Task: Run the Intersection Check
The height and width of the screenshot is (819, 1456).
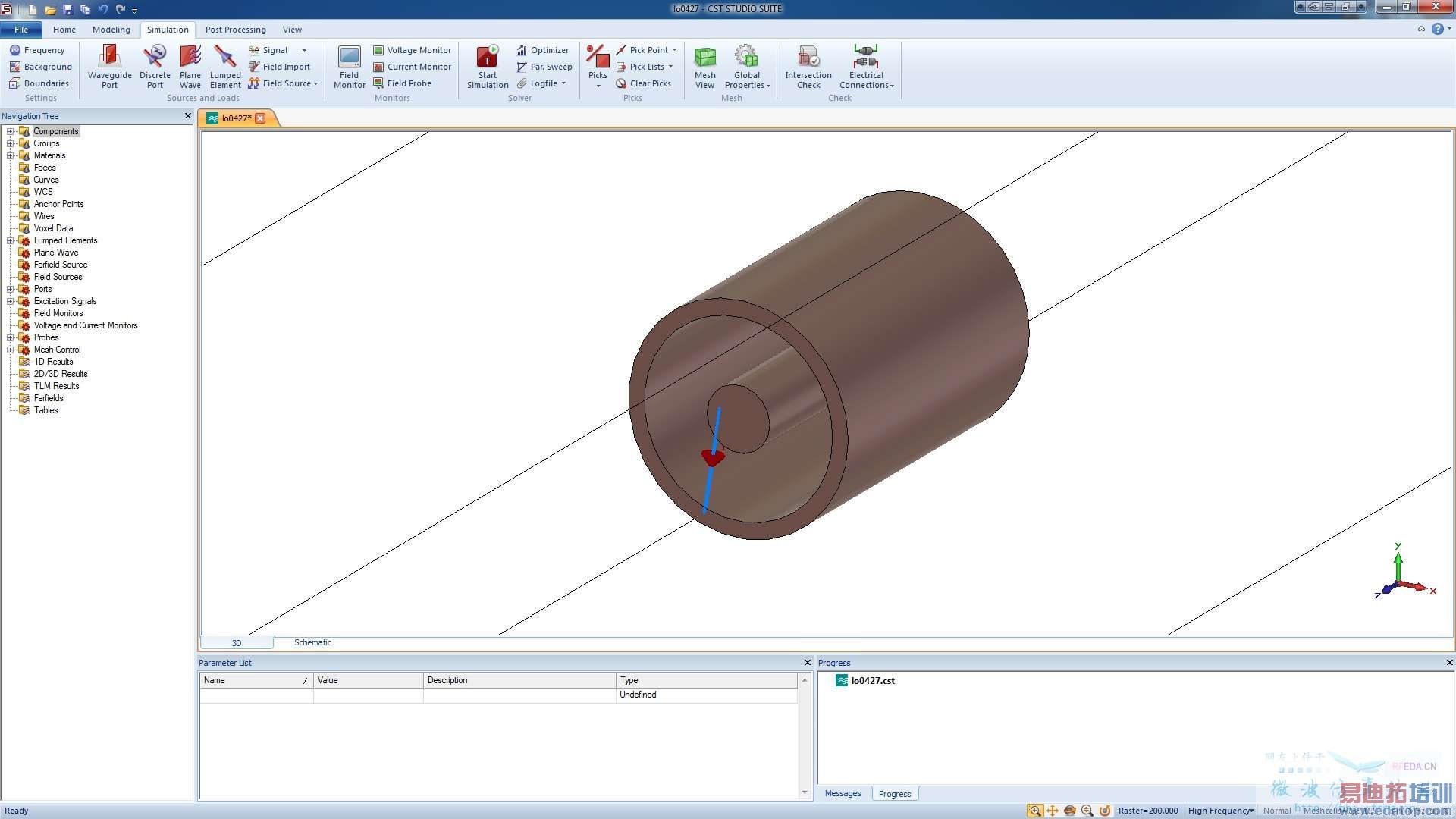Action: pos(808,67)
